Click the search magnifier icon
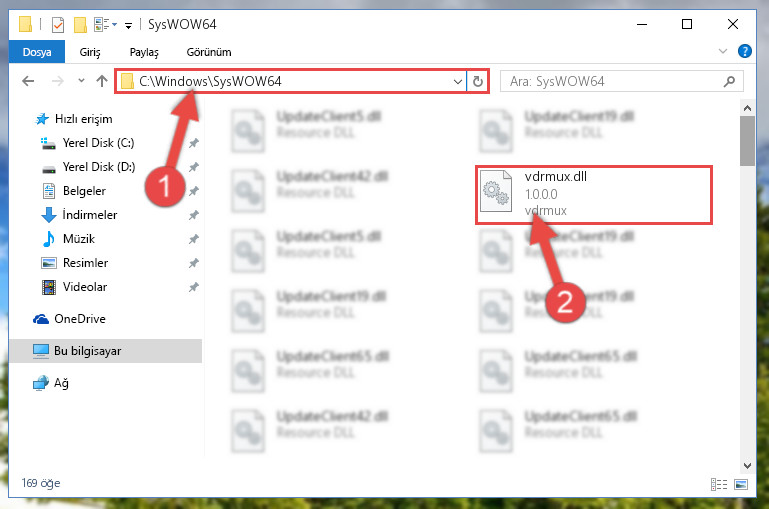 [729, 81]
